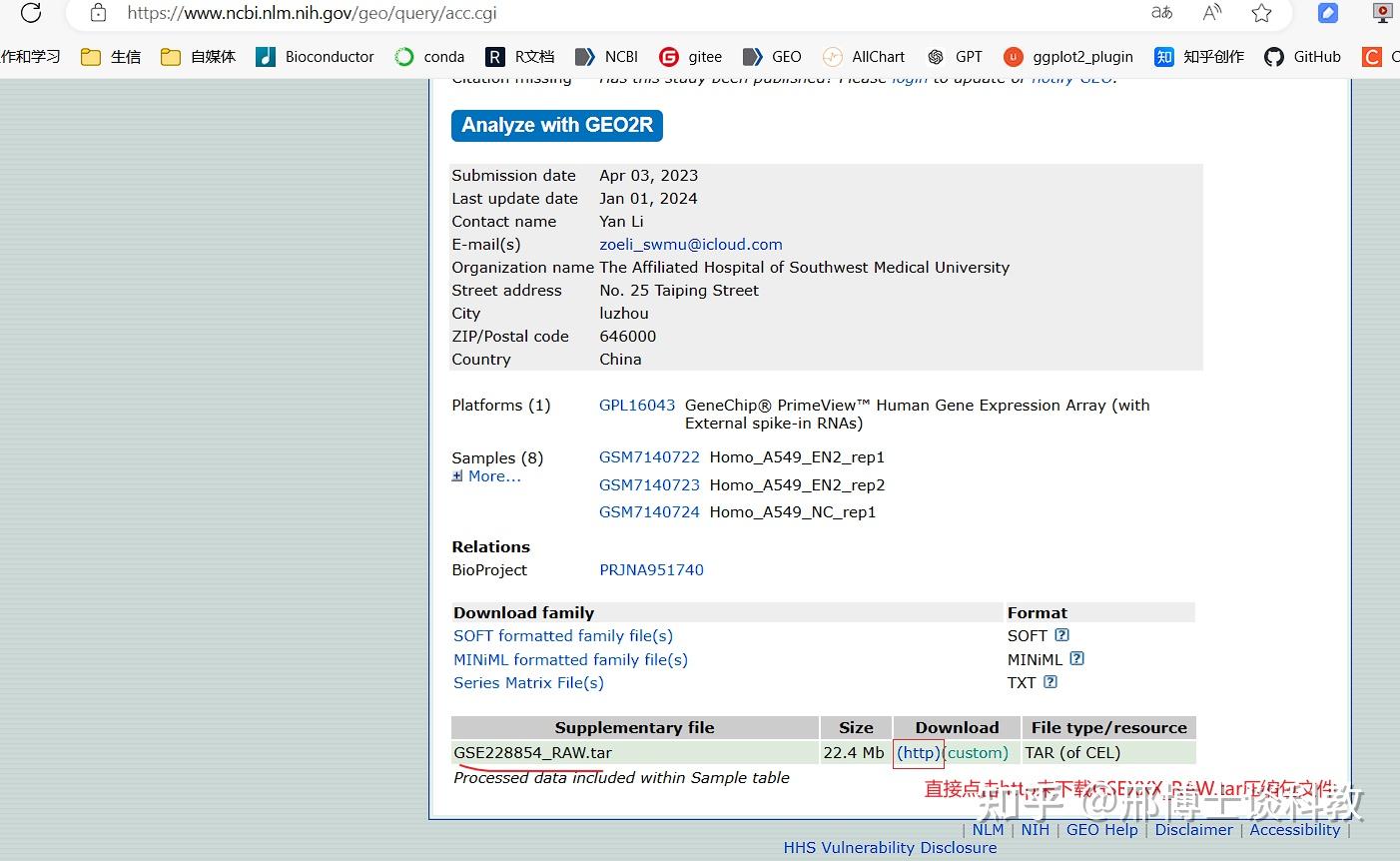Click the SOFT format help icon
Image resolution: width=1400 pixels, height=861 pixels.
[x=1061, y=635]
